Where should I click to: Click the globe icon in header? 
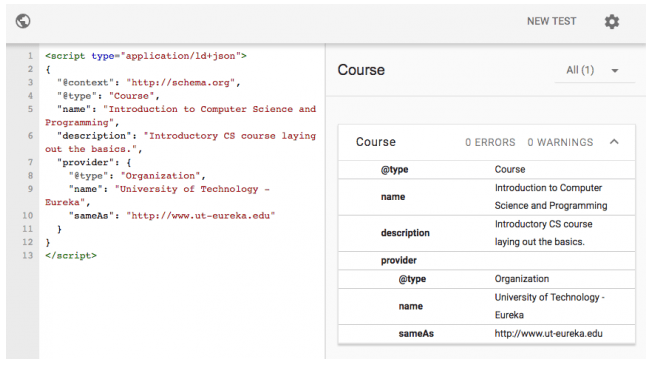(x=23, y=21)
